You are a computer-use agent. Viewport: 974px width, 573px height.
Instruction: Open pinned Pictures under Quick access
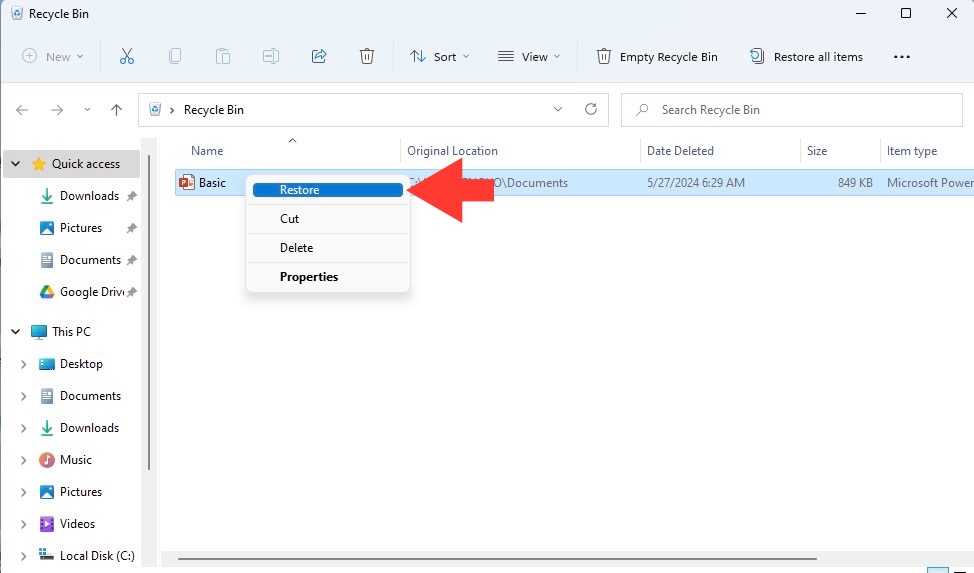tap(81, 228)
